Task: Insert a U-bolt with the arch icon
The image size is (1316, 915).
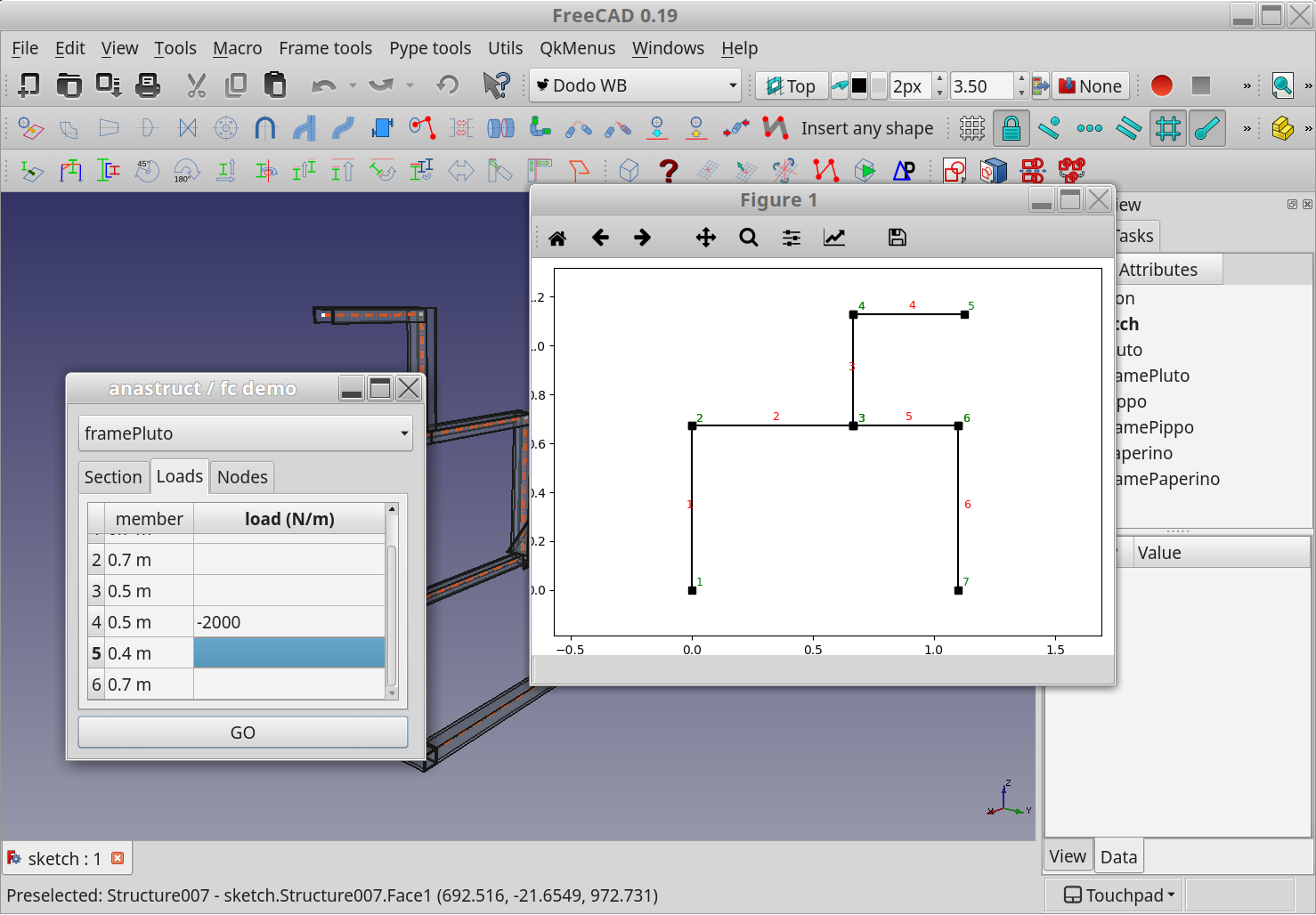Action: tap(265, 128)
